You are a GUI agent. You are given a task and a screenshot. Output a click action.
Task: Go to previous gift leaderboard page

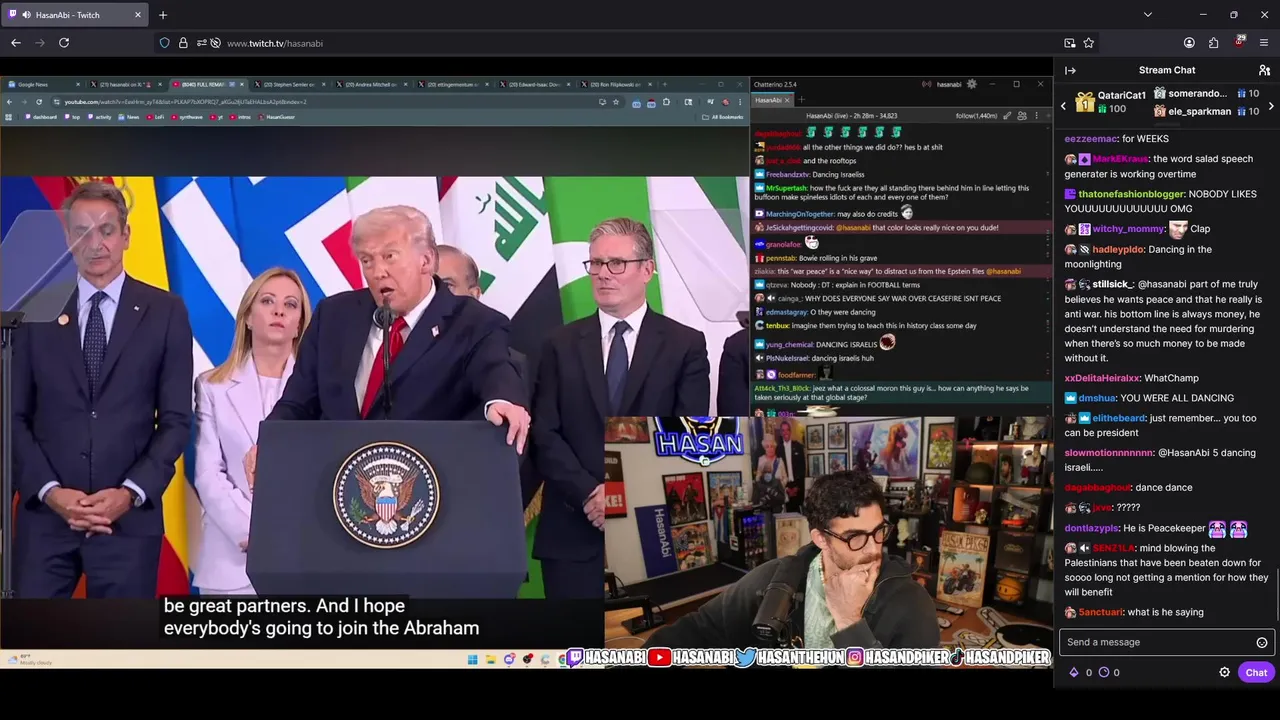[x=1064, y=105]
